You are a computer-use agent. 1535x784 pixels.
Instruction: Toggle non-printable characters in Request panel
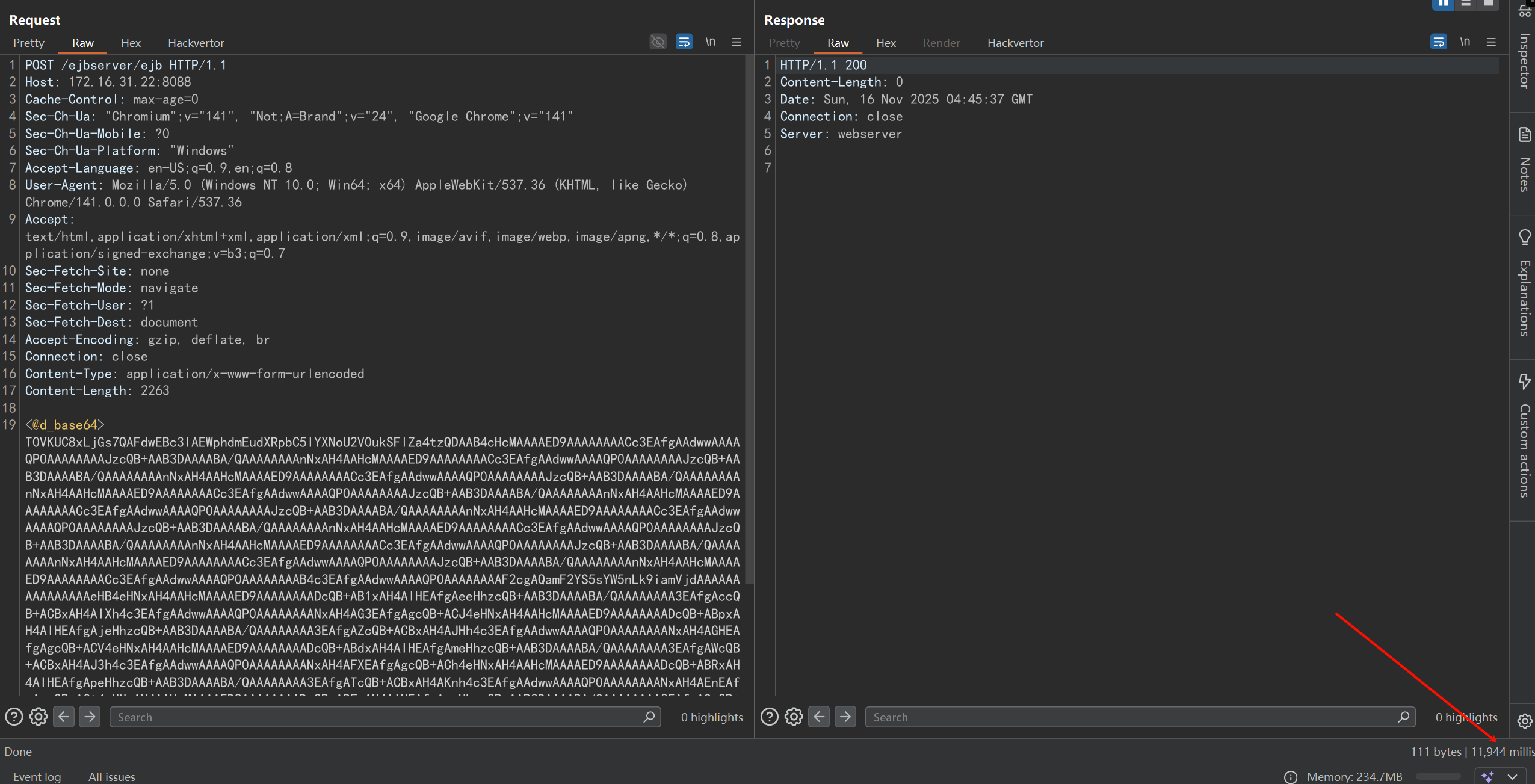pyautogui.click(x=711, y=42)
